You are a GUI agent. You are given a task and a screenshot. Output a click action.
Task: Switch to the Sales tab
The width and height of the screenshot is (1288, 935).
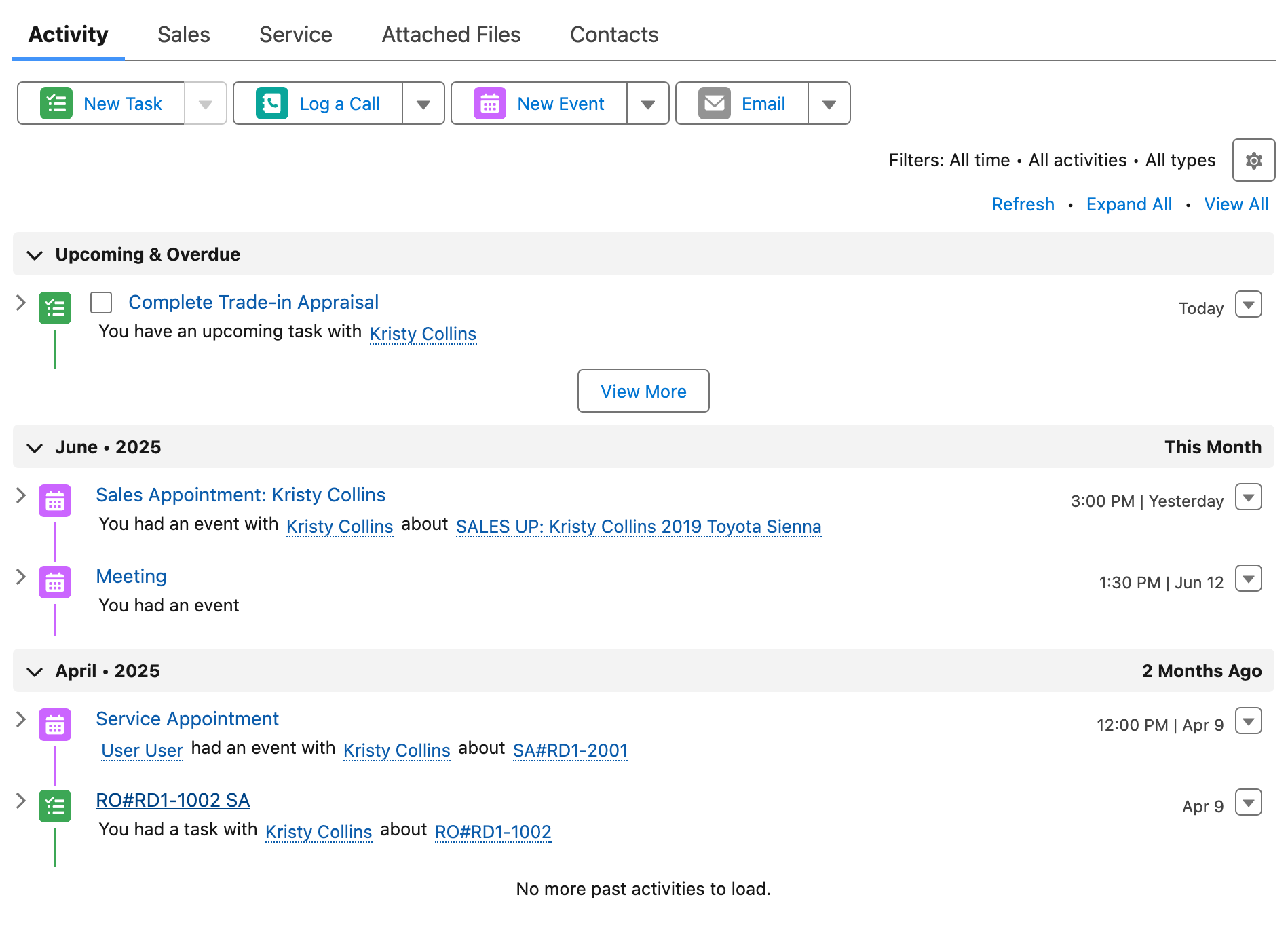point(184,35)
